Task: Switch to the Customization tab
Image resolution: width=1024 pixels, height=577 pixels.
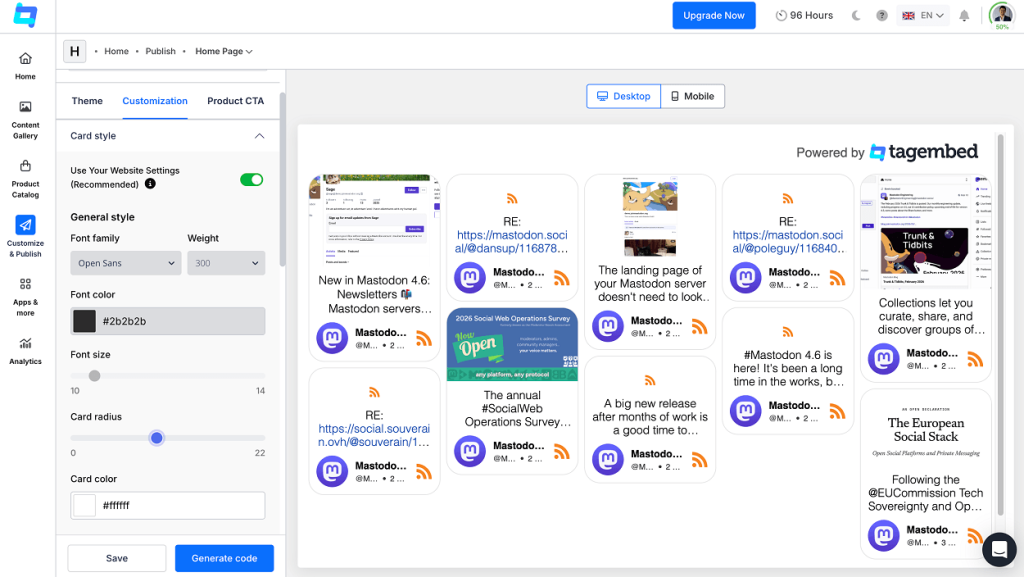Action: click(x=155, y=101)
